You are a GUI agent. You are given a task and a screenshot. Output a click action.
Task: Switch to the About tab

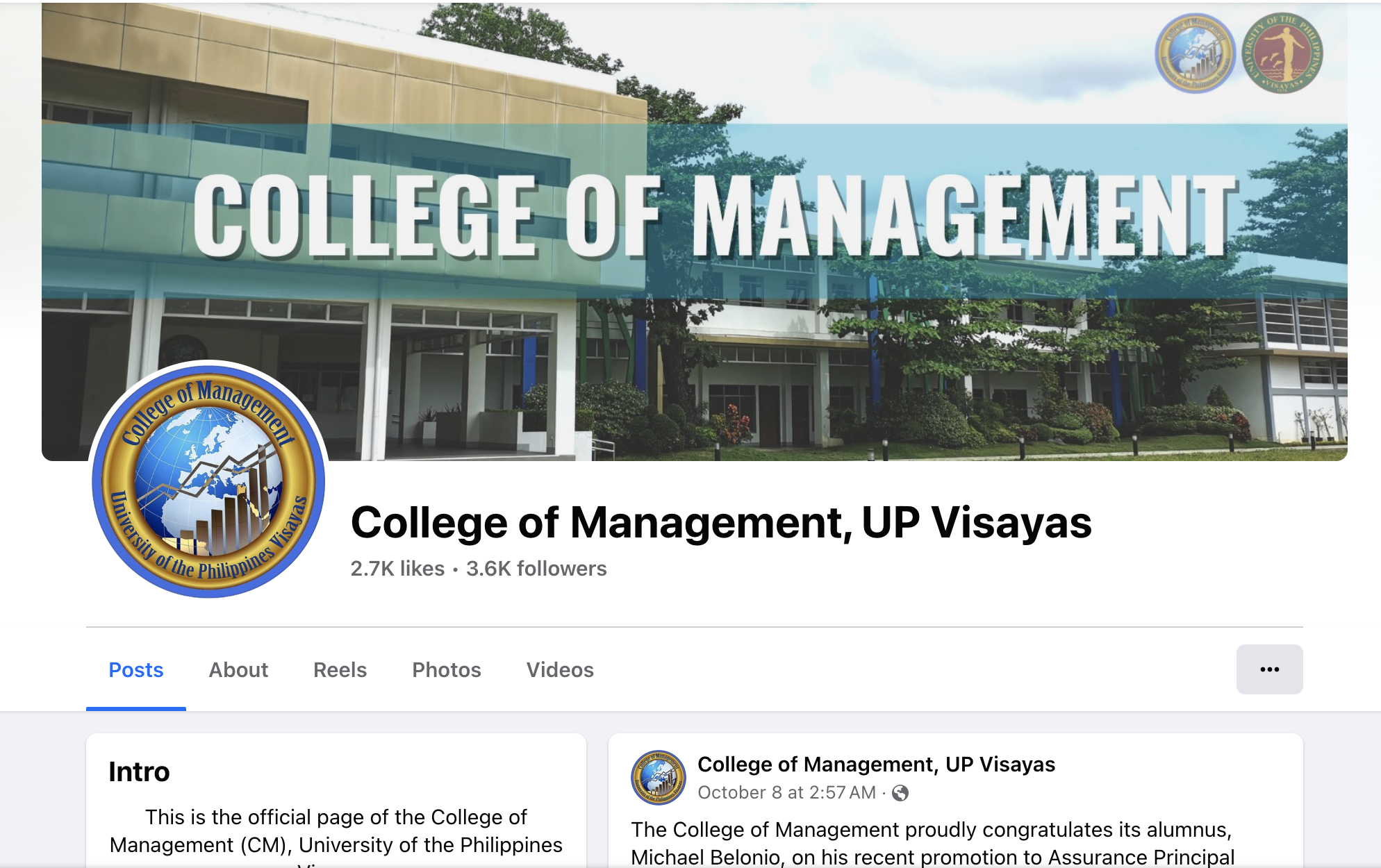(238, 670)
